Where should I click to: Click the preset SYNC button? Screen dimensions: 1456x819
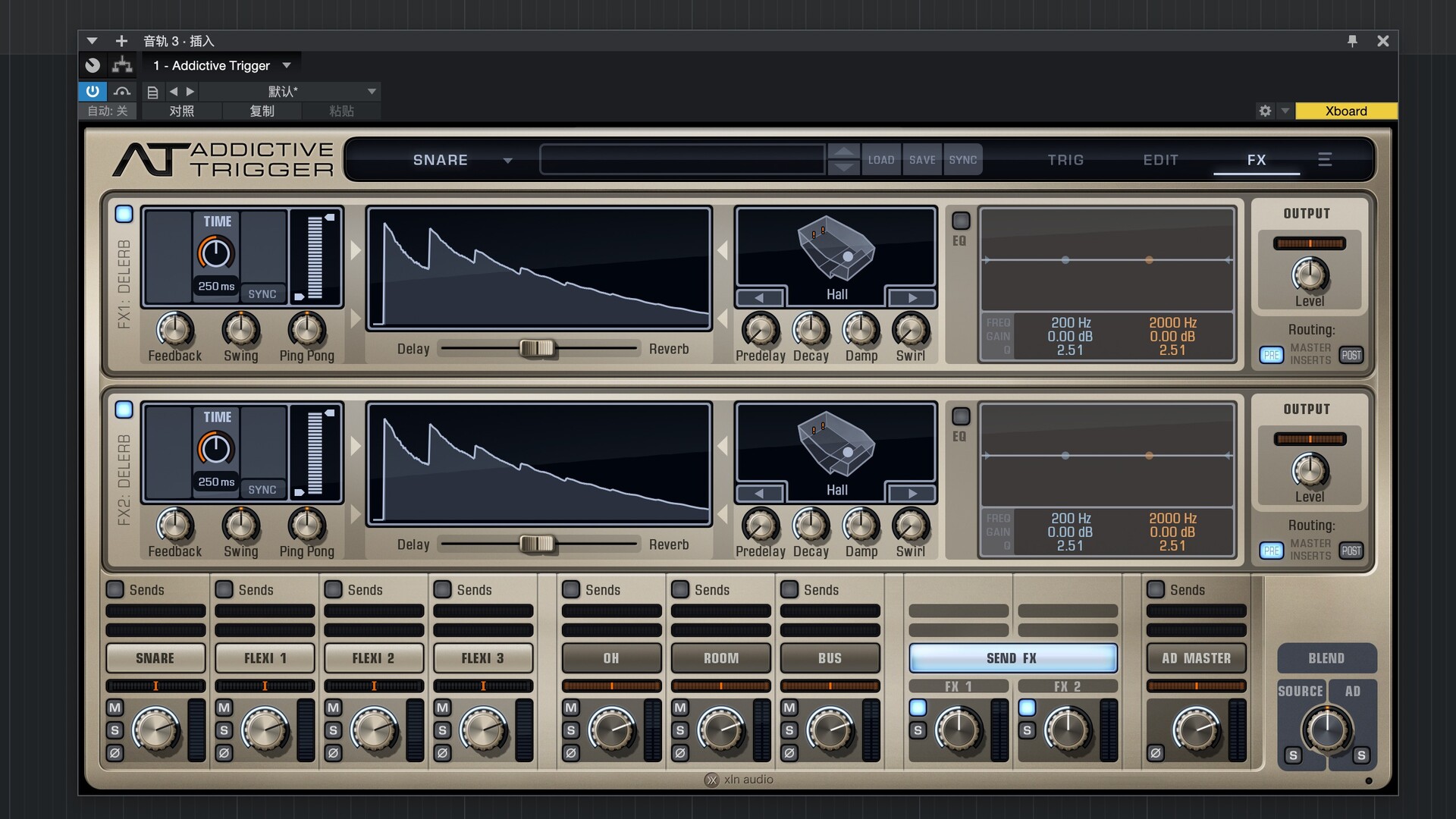pos(963,160)
